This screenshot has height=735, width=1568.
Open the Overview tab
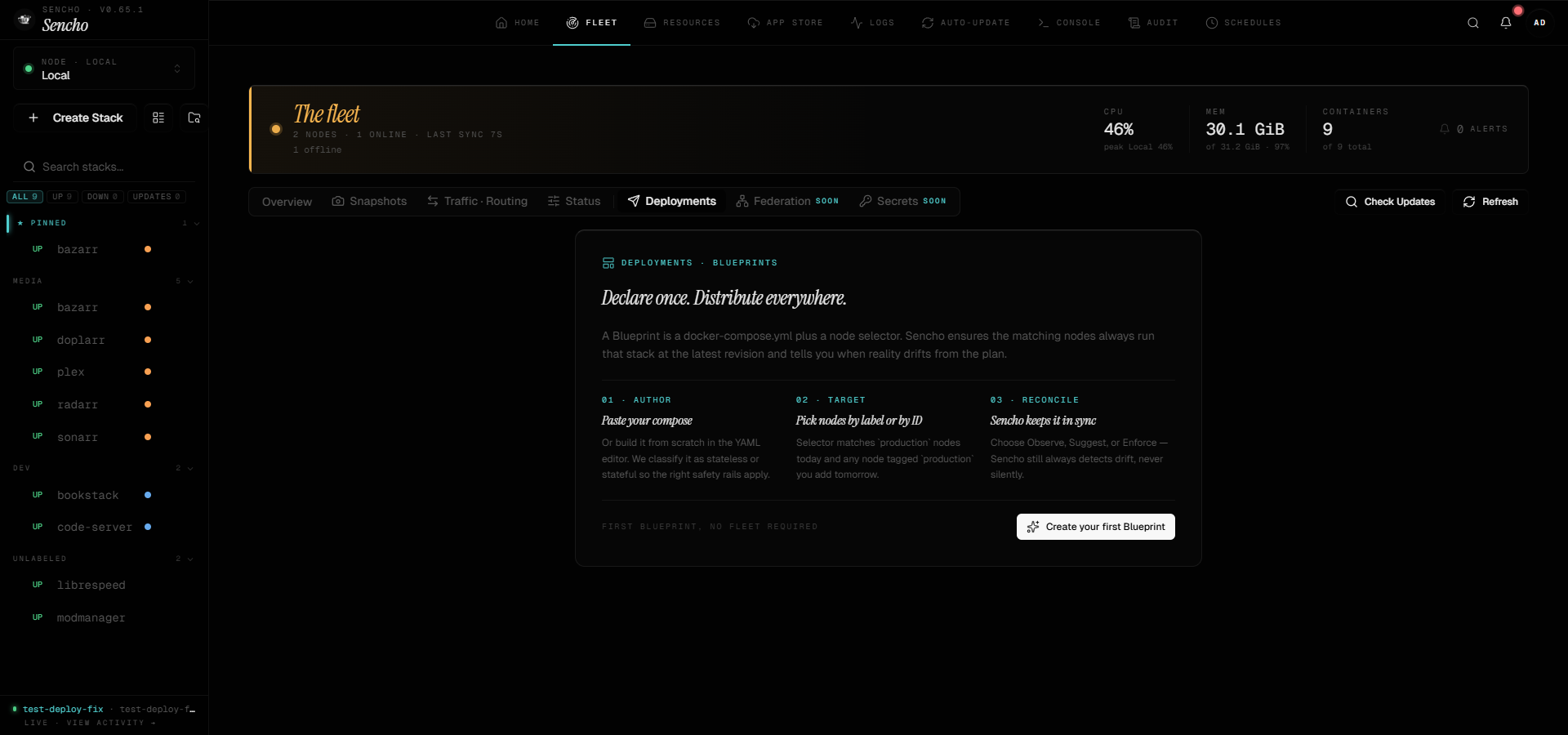tap(287, 202)
